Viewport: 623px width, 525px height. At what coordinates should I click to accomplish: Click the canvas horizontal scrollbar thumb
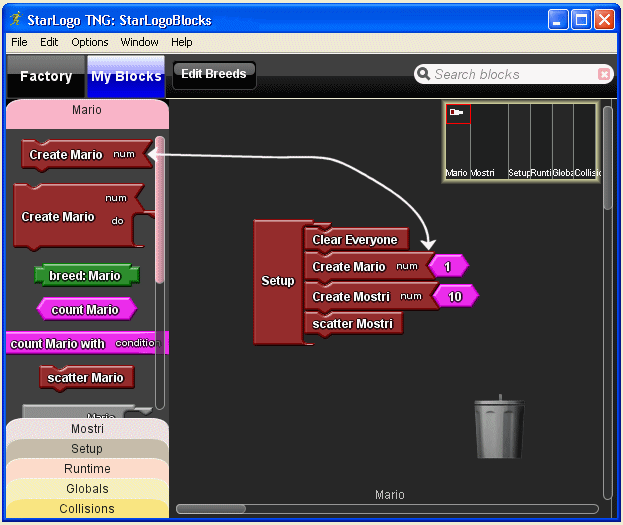(211, 509)
